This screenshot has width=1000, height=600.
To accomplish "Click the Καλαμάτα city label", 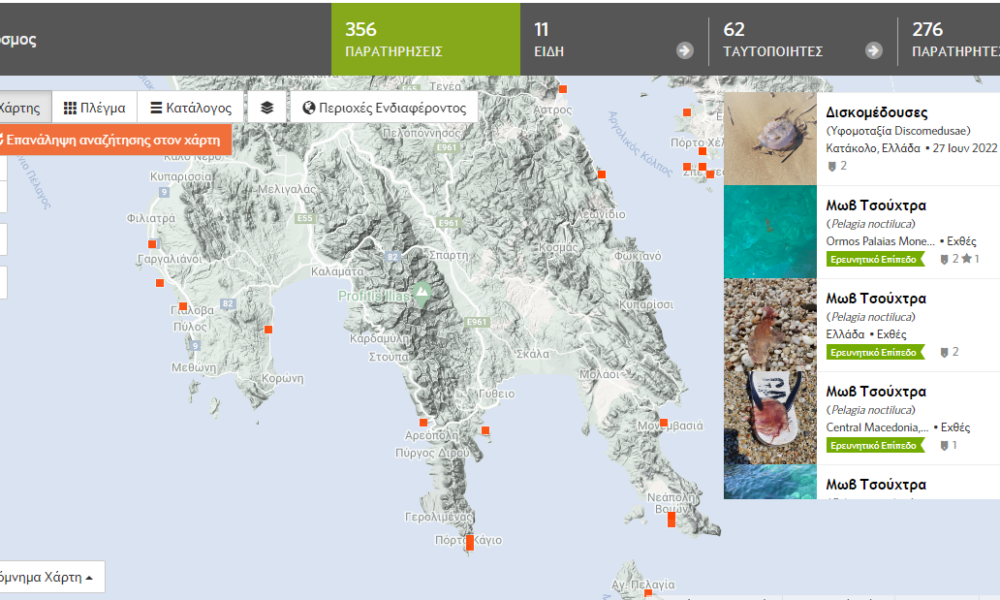I will [x=337, y=272].
